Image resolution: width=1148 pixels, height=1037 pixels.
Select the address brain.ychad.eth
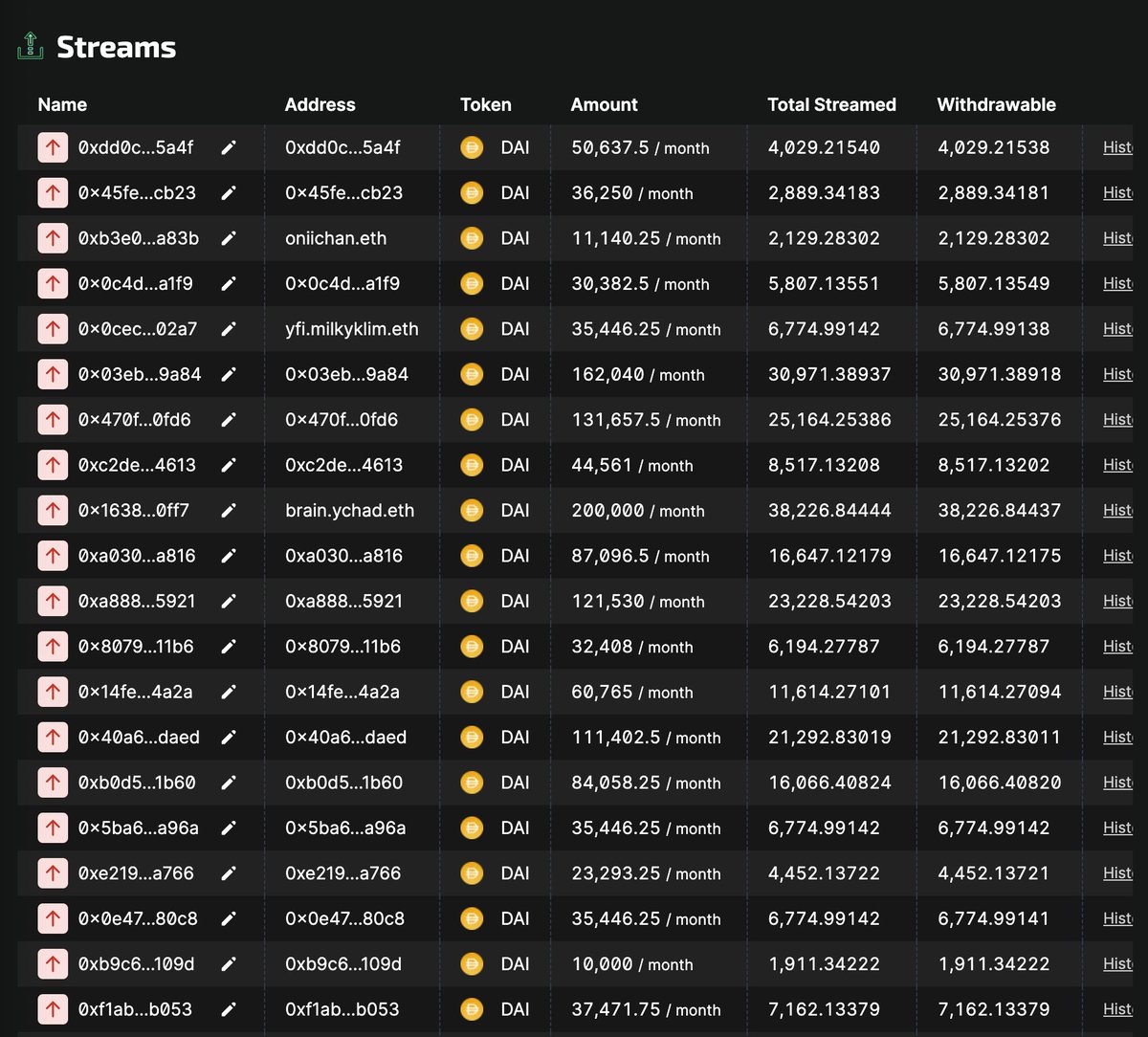click(350, 510)
